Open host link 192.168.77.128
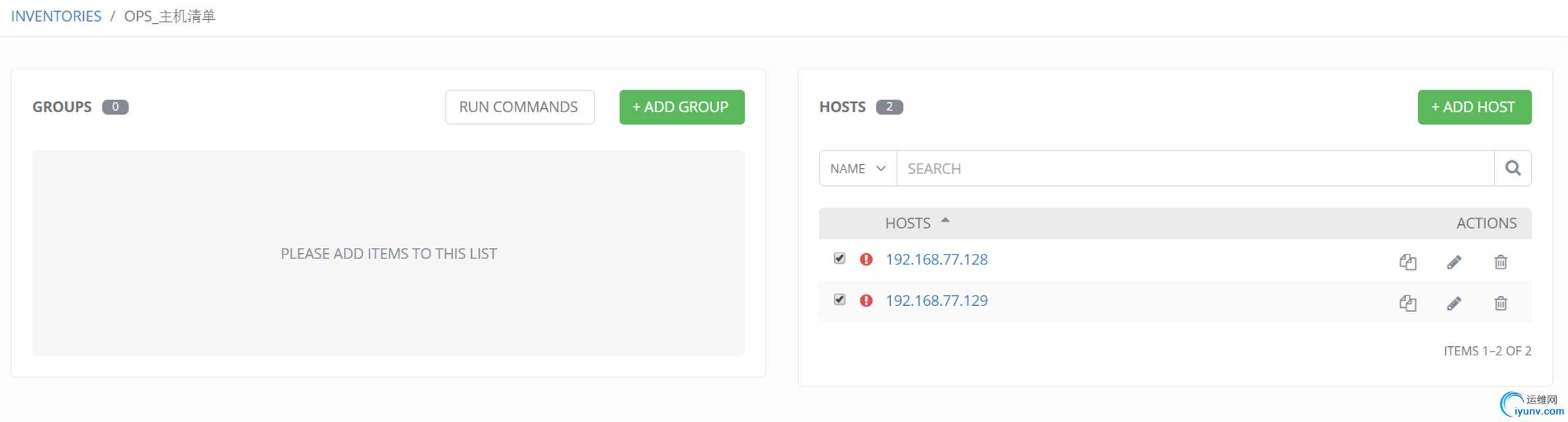1568x422 pixels. (x=936, y=259)
